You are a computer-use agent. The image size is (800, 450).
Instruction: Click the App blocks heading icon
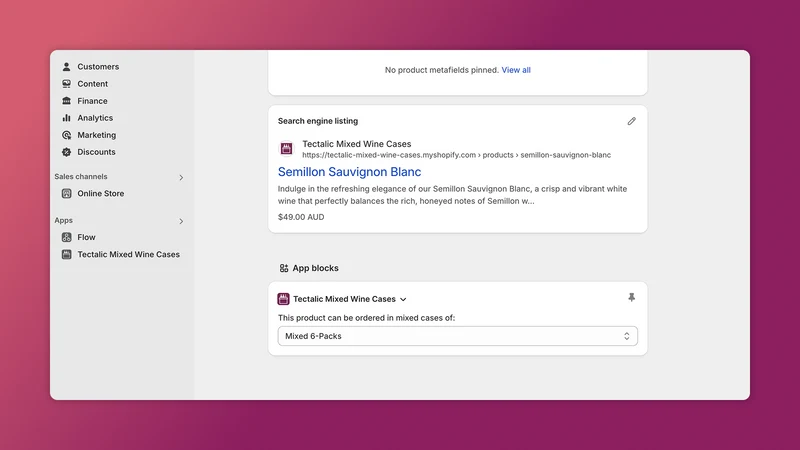click(284, 268)
